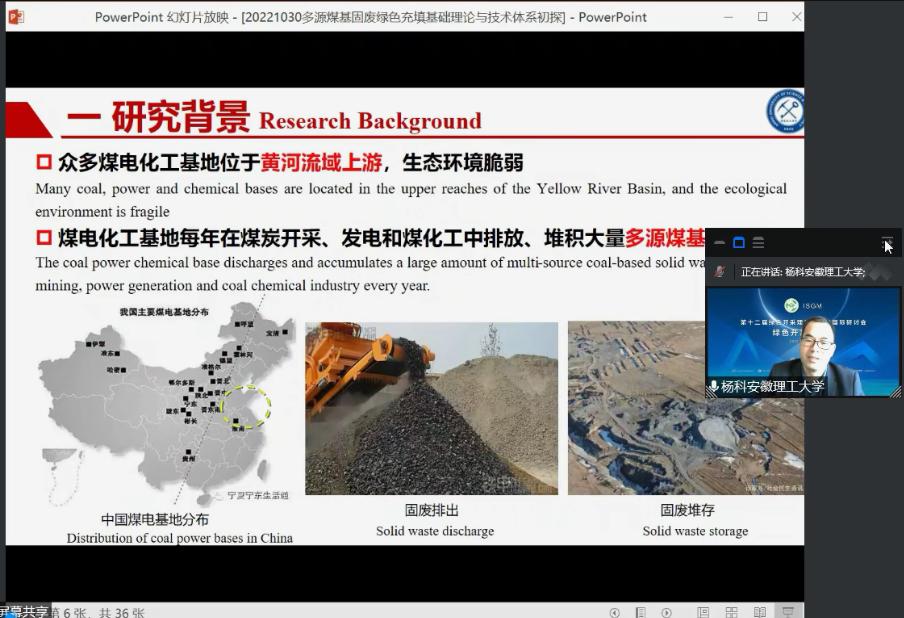Click the PowerPoint app icon in title bar

(x=16, y=16)
